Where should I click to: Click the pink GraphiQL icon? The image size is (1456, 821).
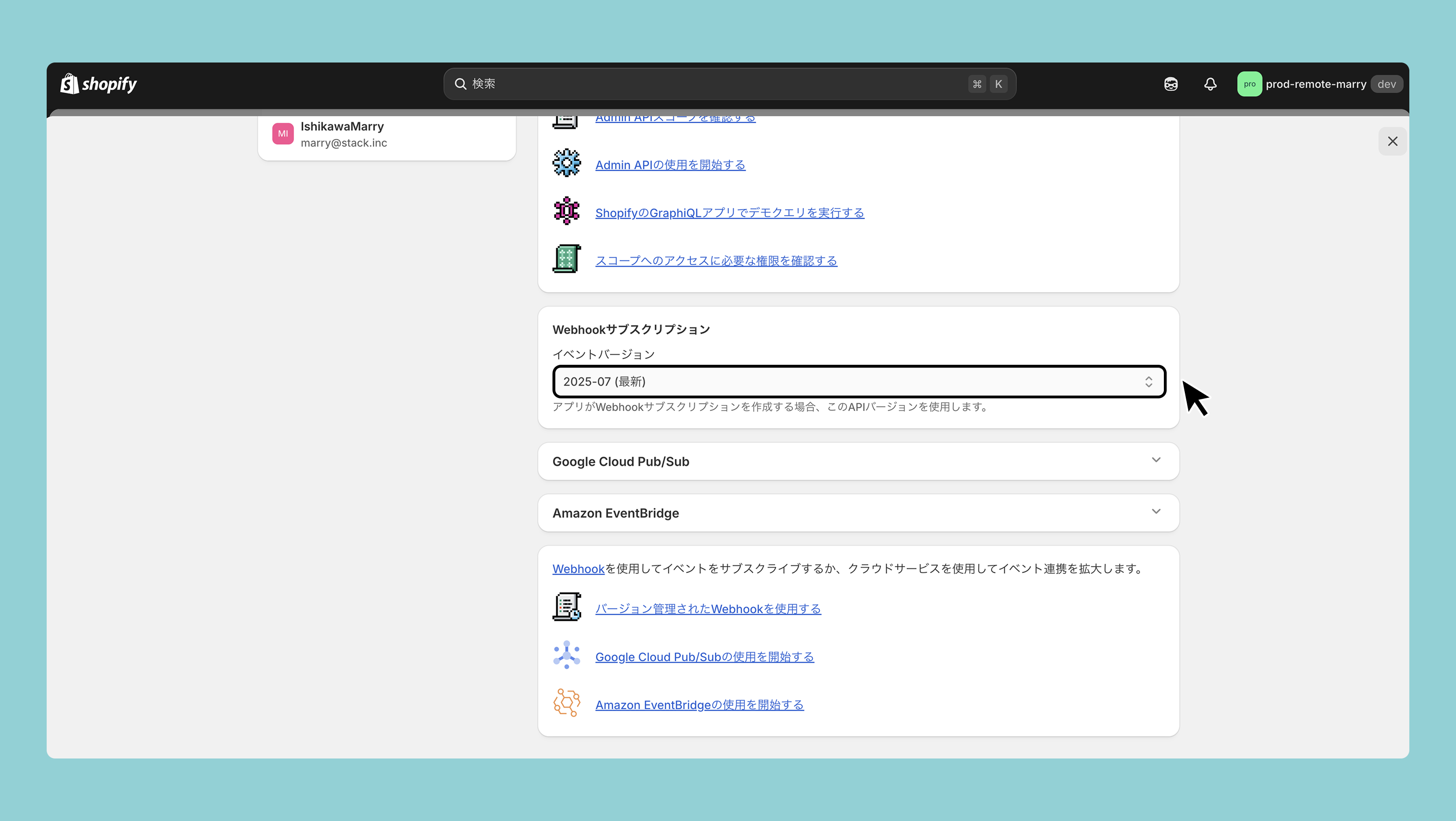point(567,211)
